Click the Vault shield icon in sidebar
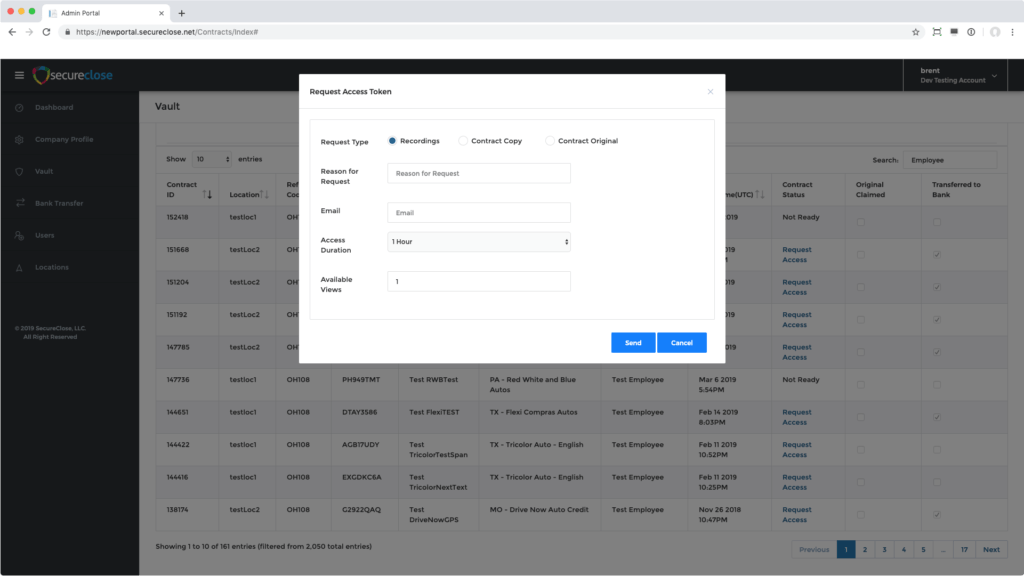This screenshot has width=1024, height=576. [x=19, y=171]
